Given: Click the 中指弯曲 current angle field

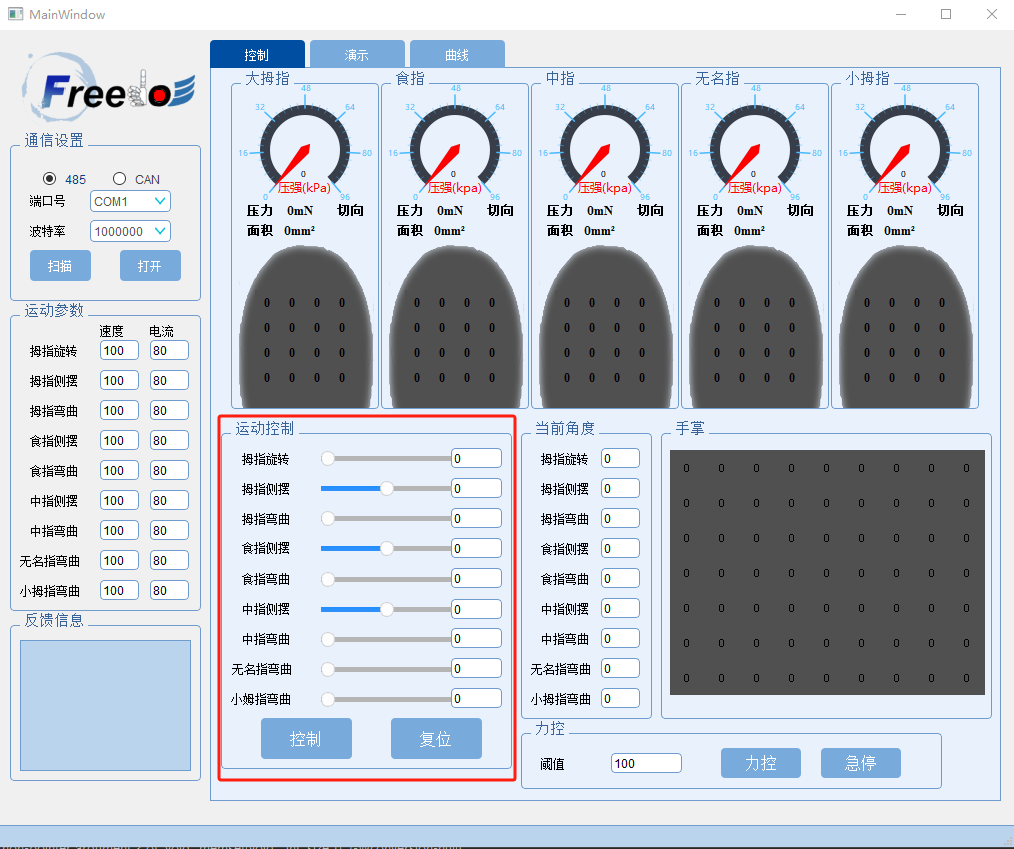Looking at the screenshot, I should pos(620,638).
